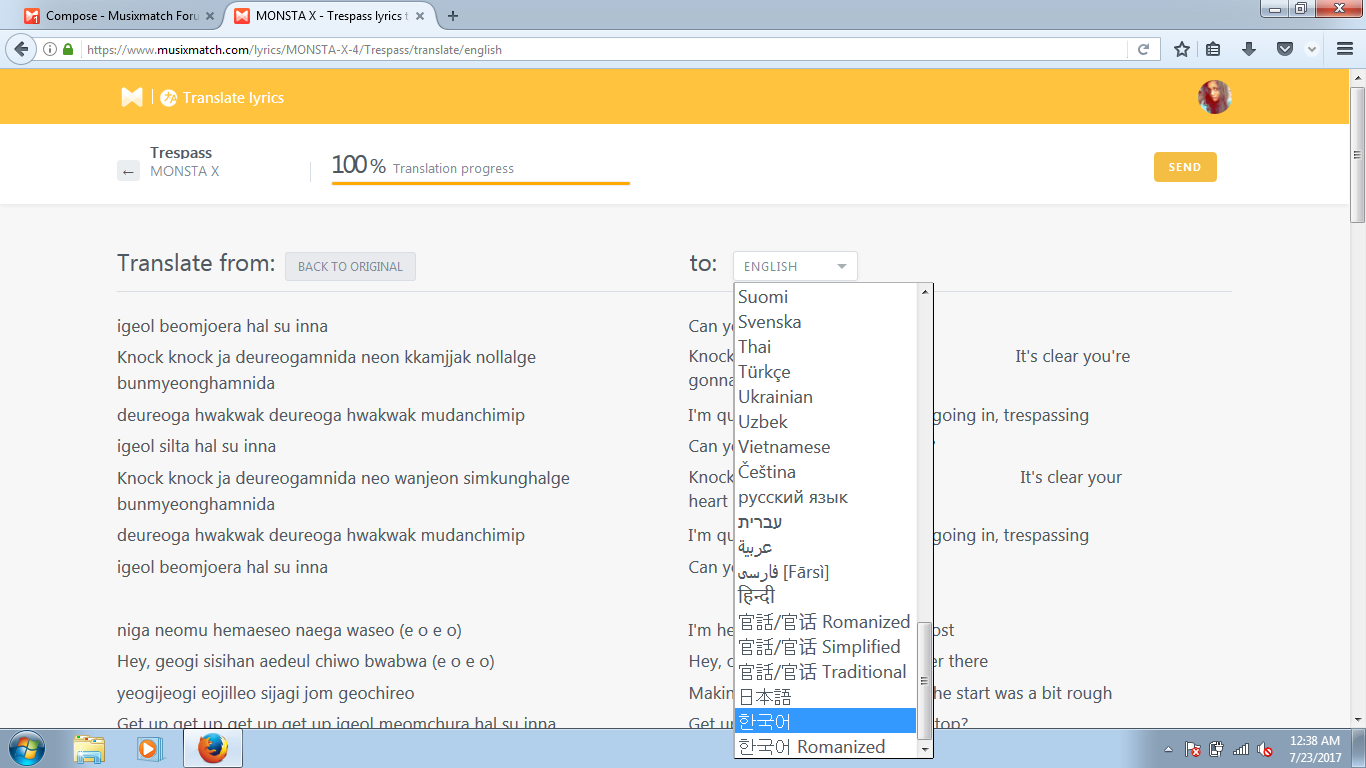
Task: Reload the page with refresh icon
Action: (1142, 49)
